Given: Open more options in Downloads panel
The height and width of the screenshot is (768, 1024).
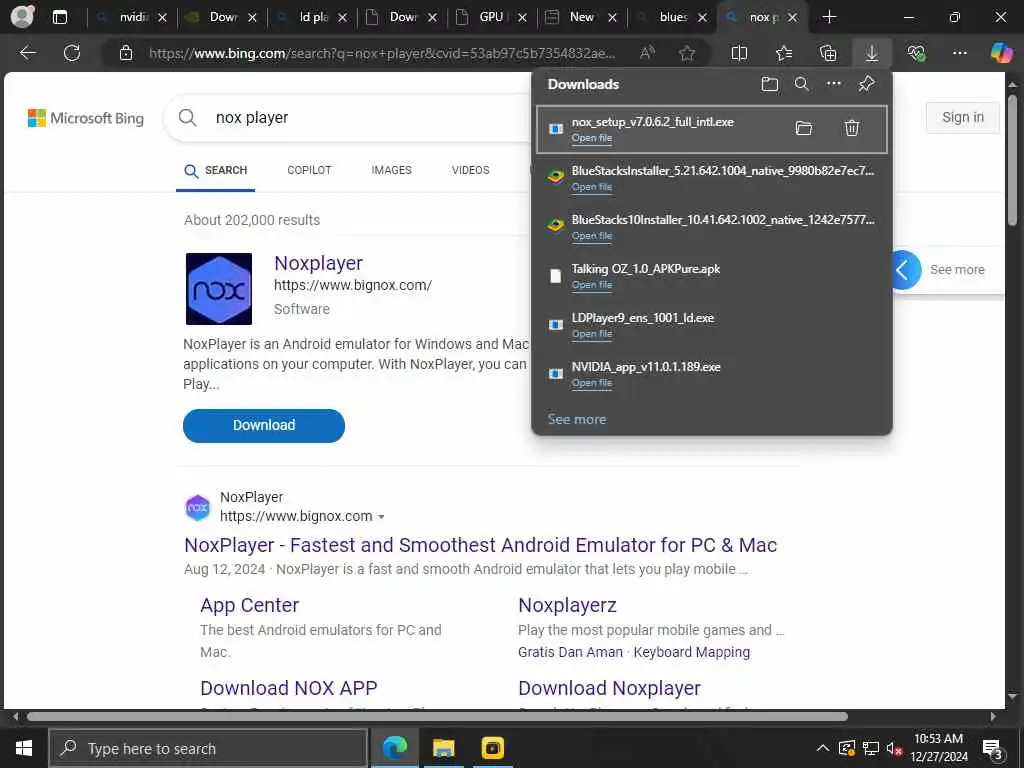Looking at the screenshot, I should 833,84.
